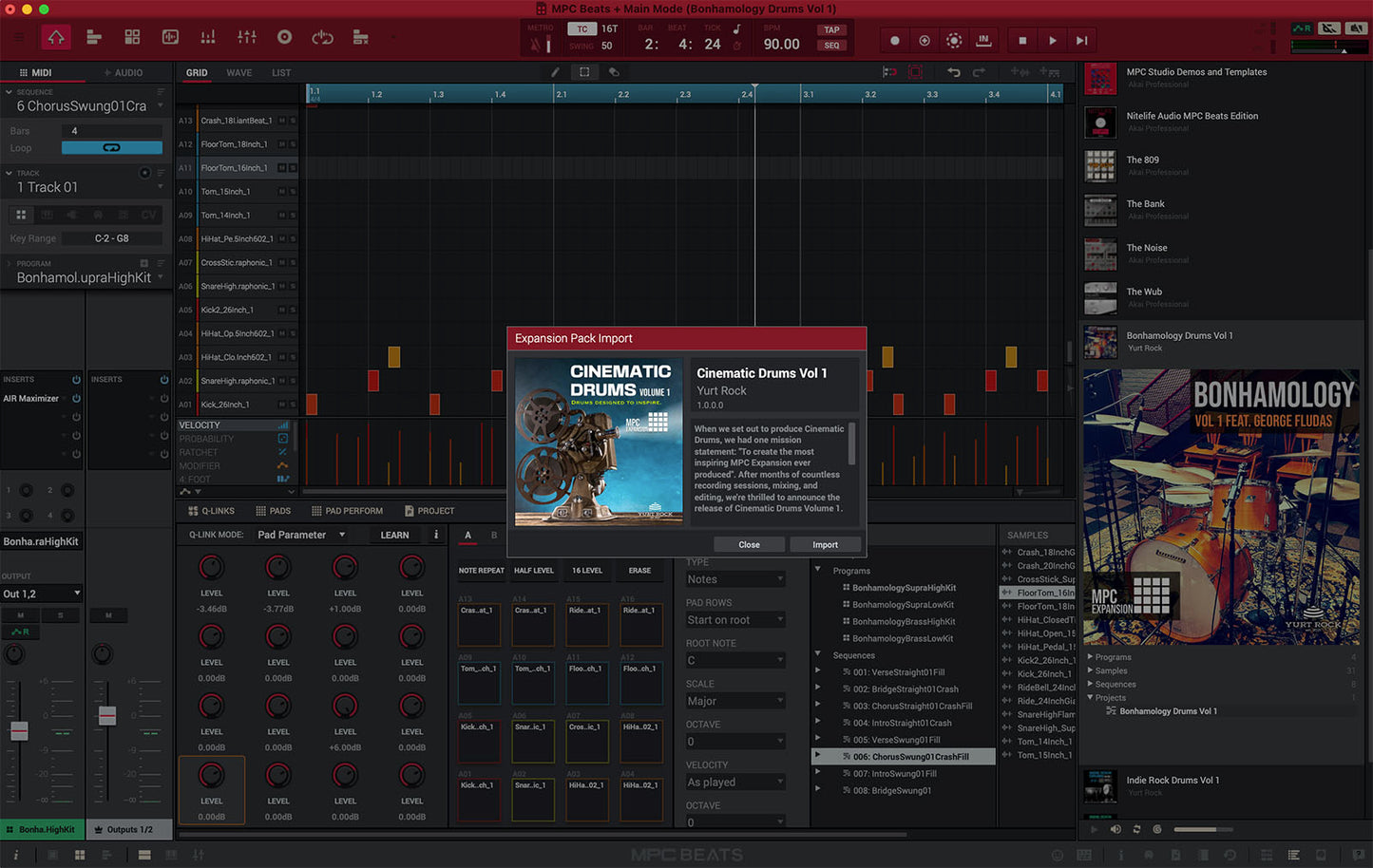Click Close in Expansion Pack dialog
Viewport: 1373px width, 868px height.
click(x=749, y=545)
